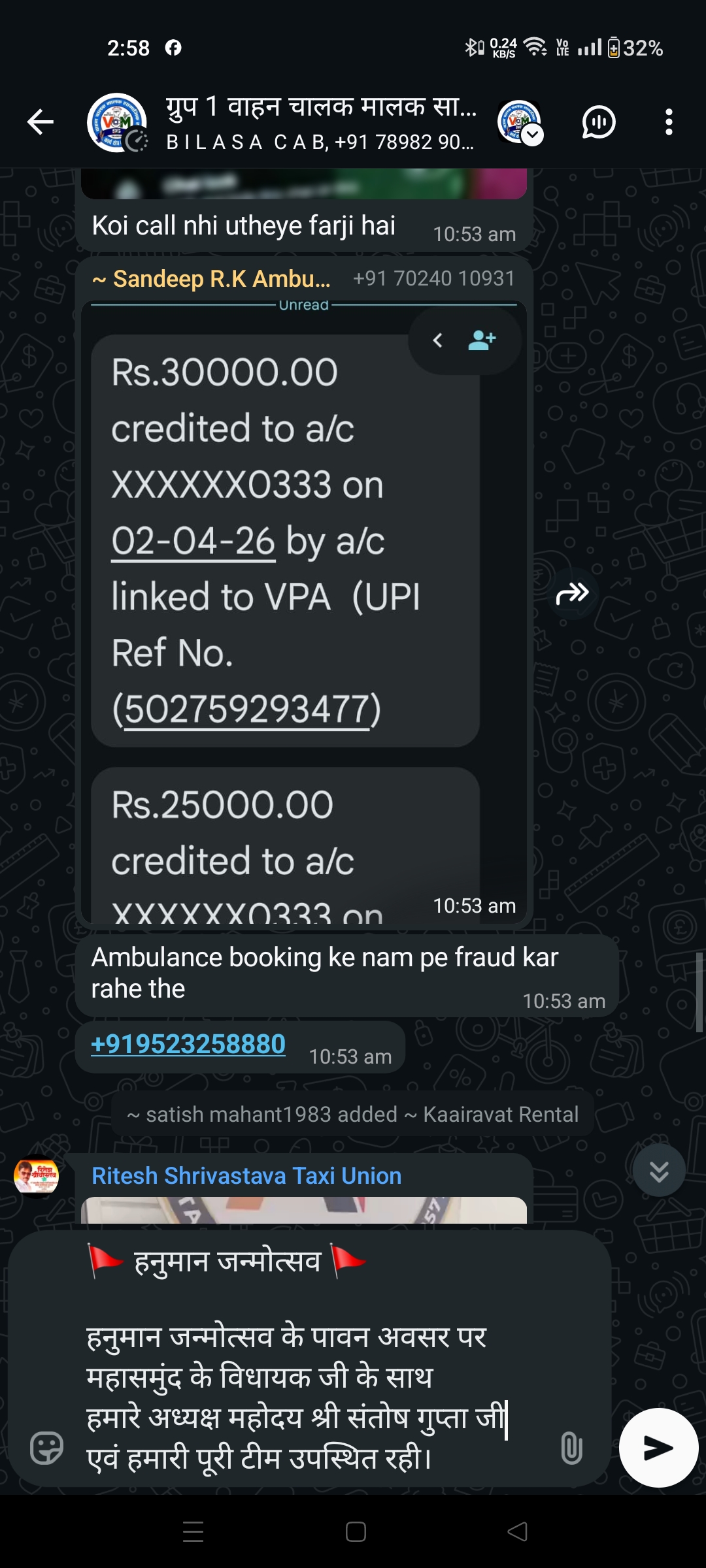This screenshot has width=706, height=1568.
Task: Tap the attachment paperclip icon
Action: coord(571,1448)
